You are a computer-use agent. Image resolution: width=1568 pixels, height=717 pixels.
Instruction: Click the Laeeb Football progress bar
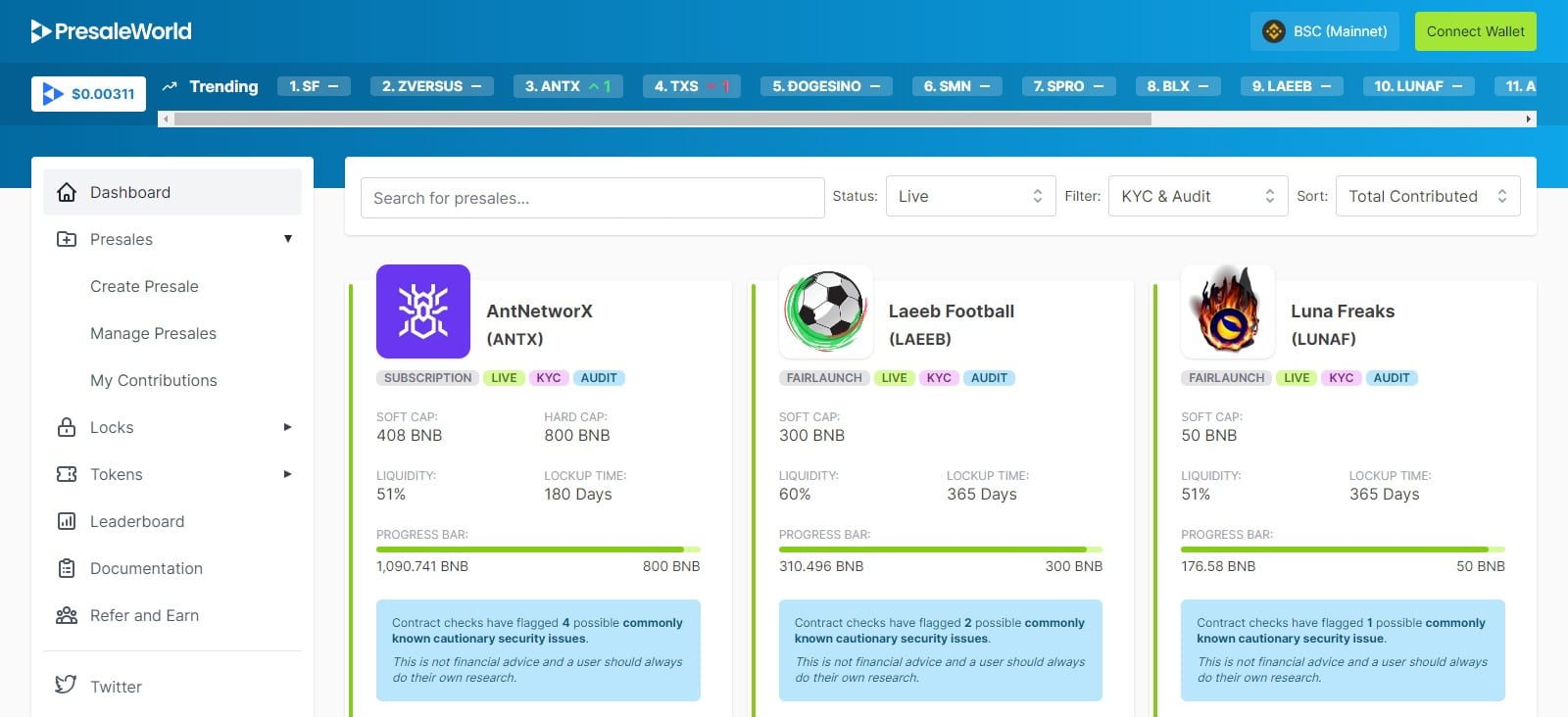pyautogui.click(x=941, y=550)
